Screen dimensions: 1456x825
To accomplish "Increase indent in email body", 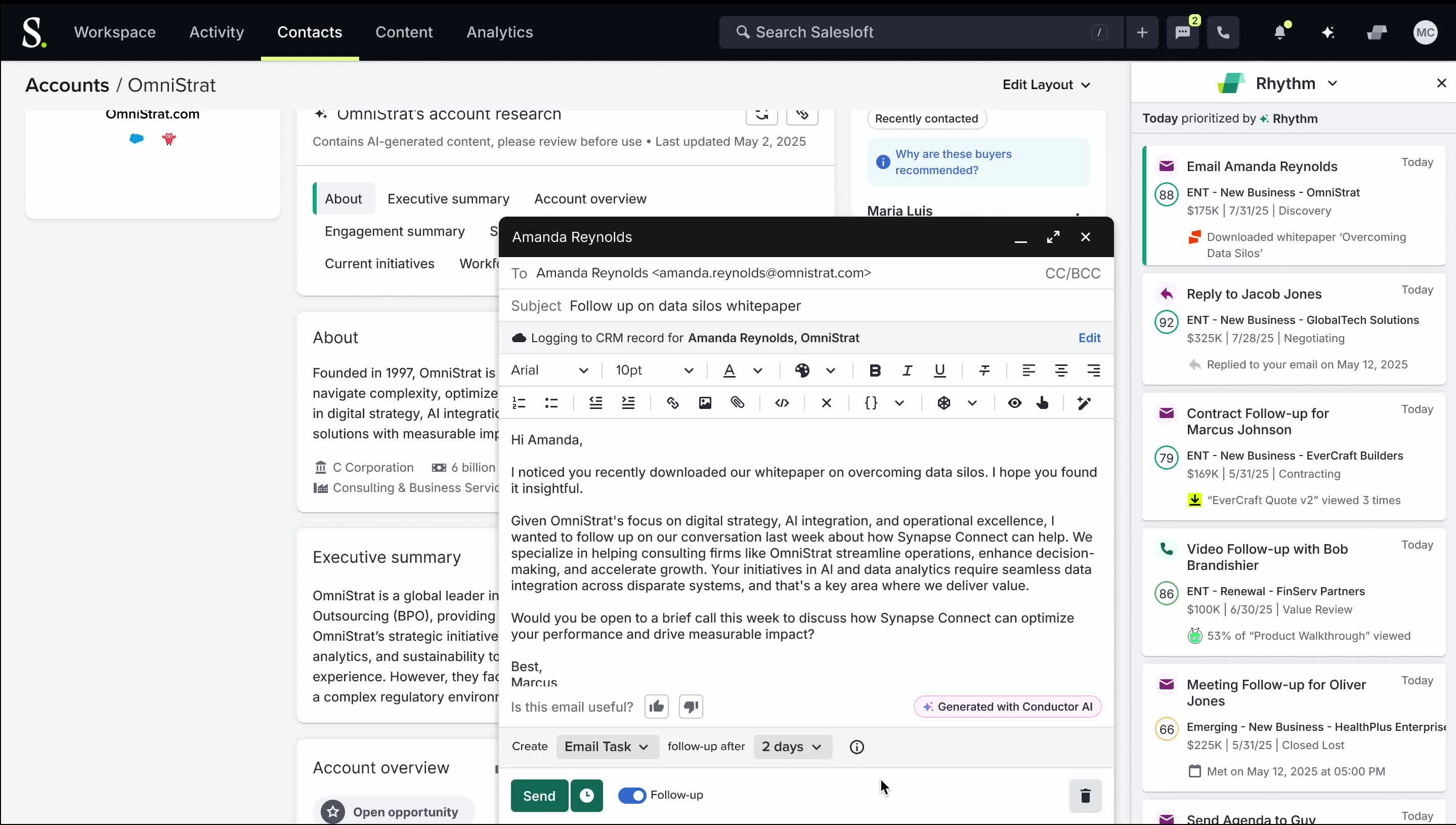I will (628, 403).
